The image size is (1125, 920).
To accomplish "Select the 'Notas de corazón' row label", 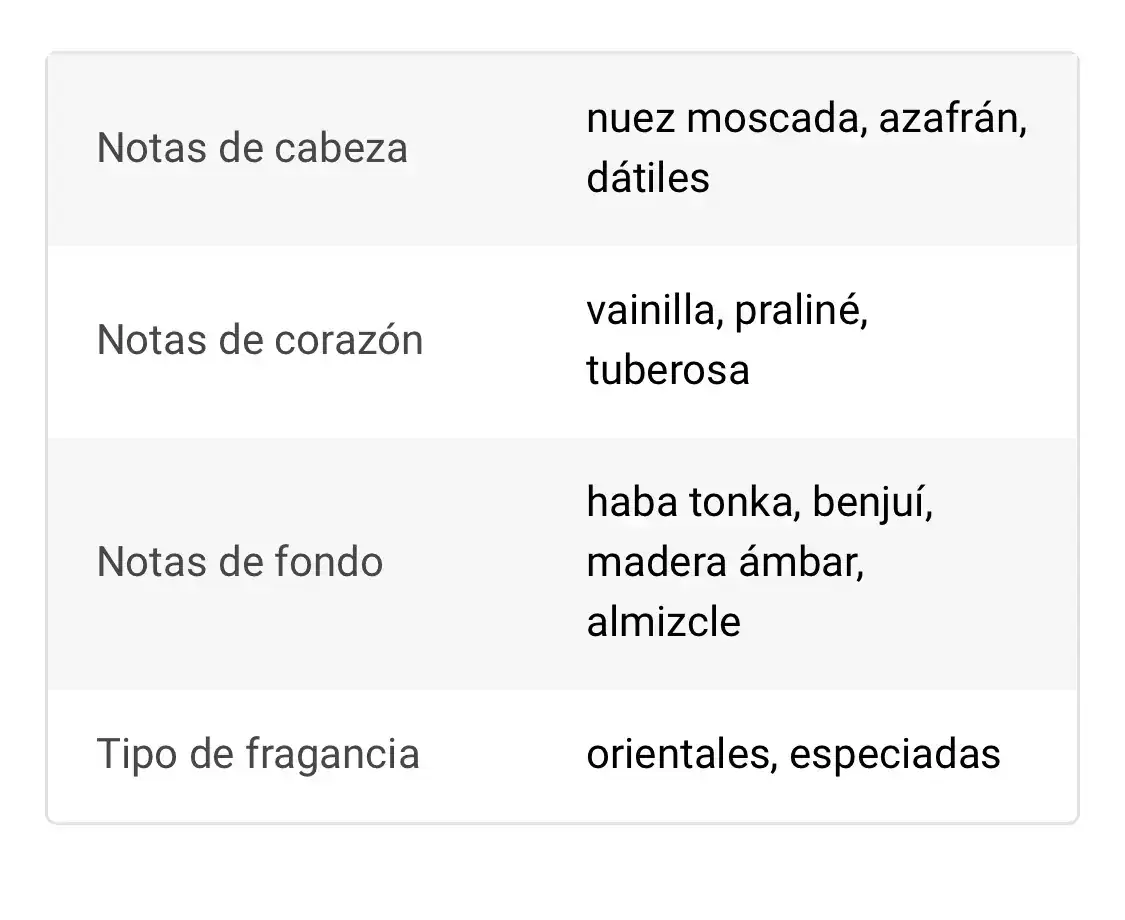I will coord(260,341).
